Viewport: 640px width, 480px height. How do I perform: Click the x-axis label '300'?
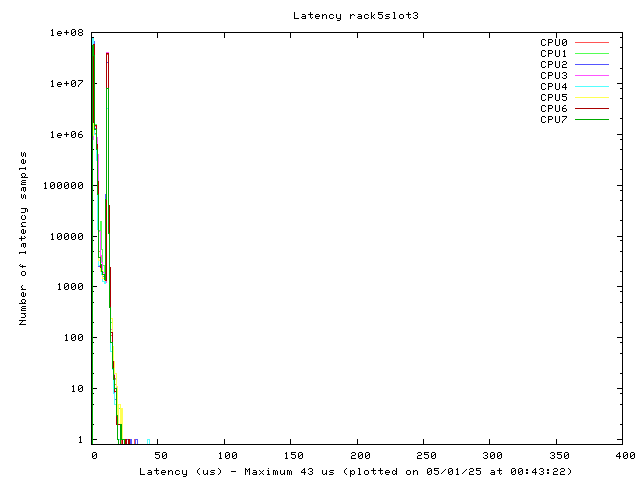click(x=493, y=456)
